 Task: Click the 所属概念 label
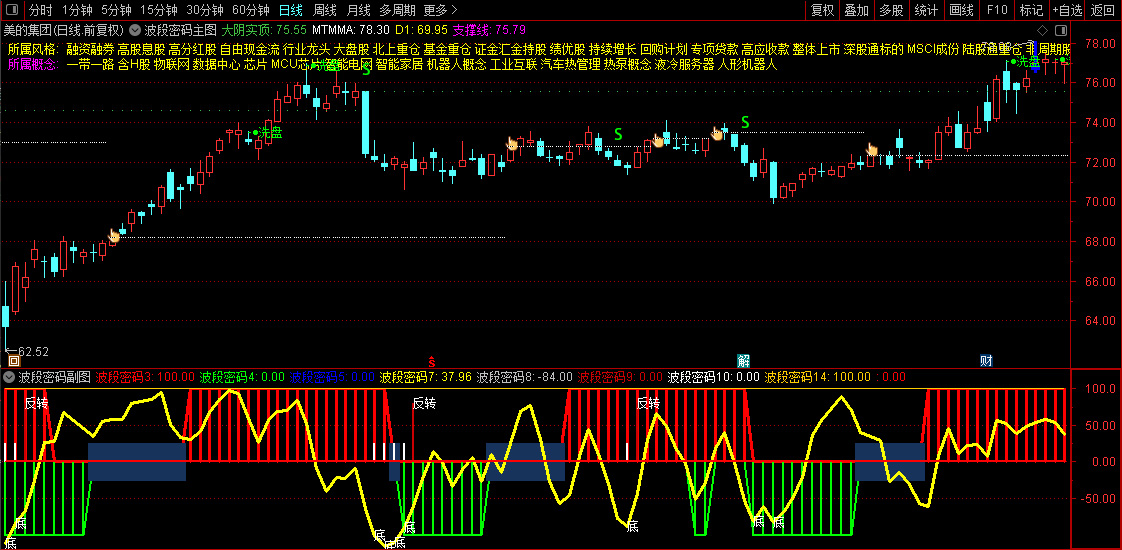35,64
